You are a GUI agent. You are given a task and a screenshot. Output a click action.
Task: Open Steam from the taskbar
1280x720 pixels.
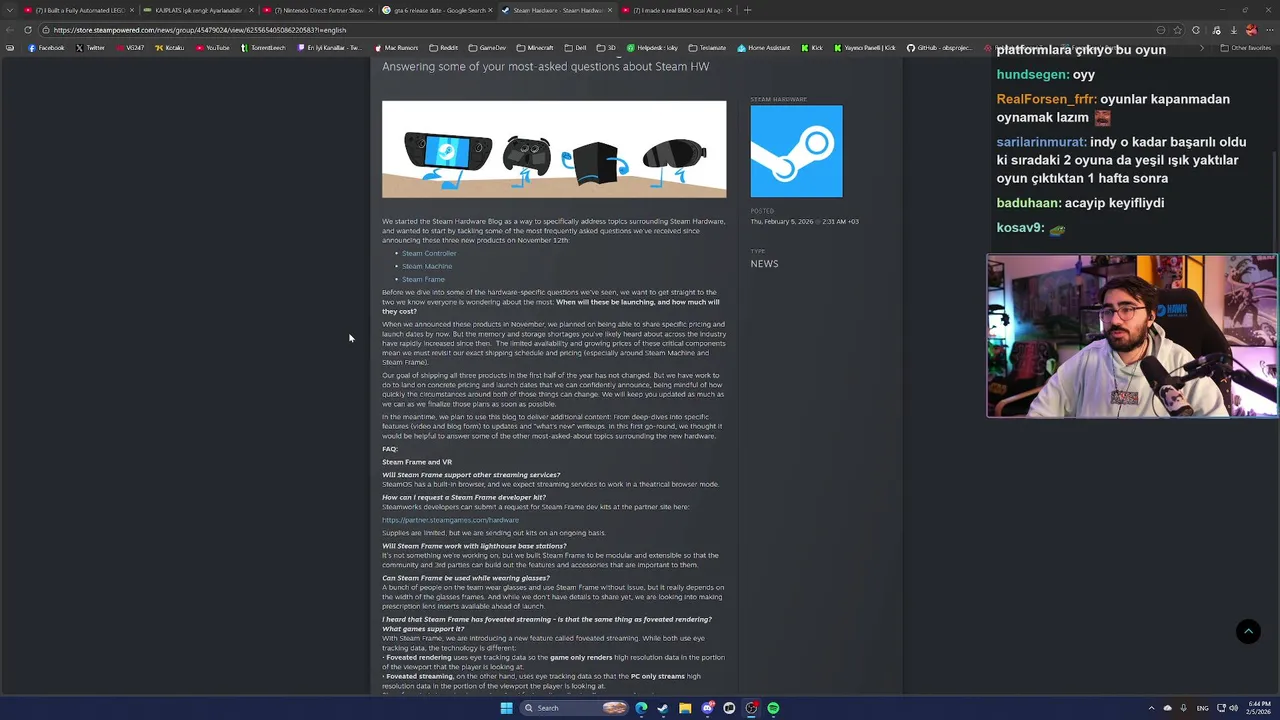663,708
